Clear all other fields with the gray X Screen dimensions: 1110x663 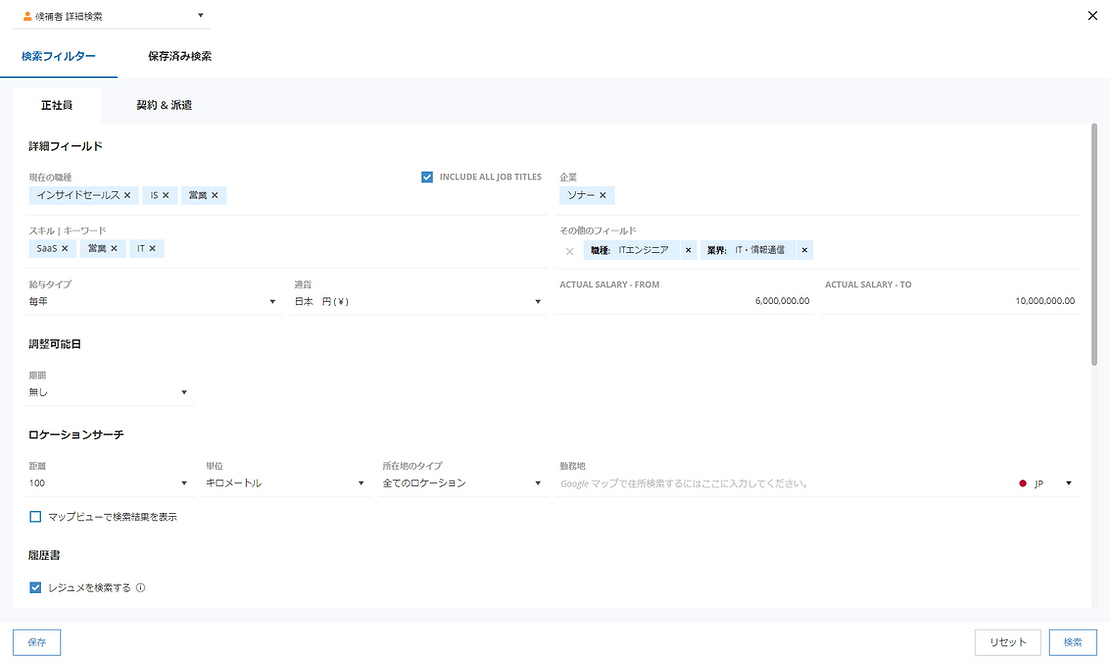pos(569,251)
